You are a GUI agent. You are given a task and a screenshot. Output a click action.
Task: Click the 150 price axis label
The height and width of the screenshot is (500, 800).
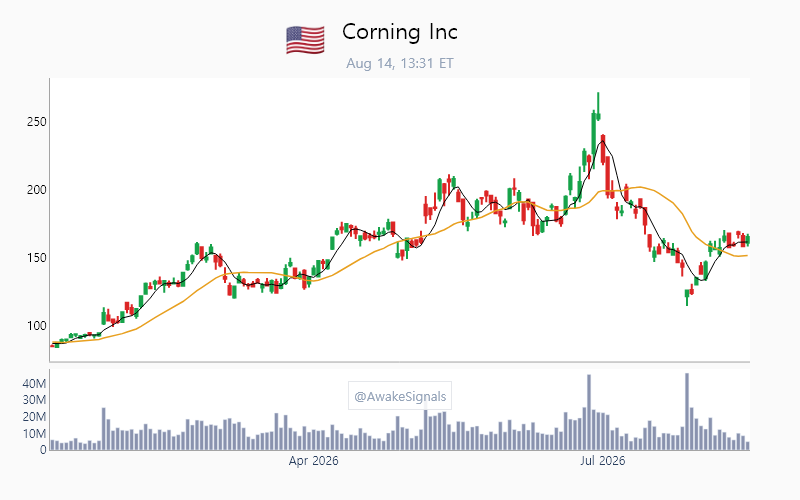click(36, 258)
